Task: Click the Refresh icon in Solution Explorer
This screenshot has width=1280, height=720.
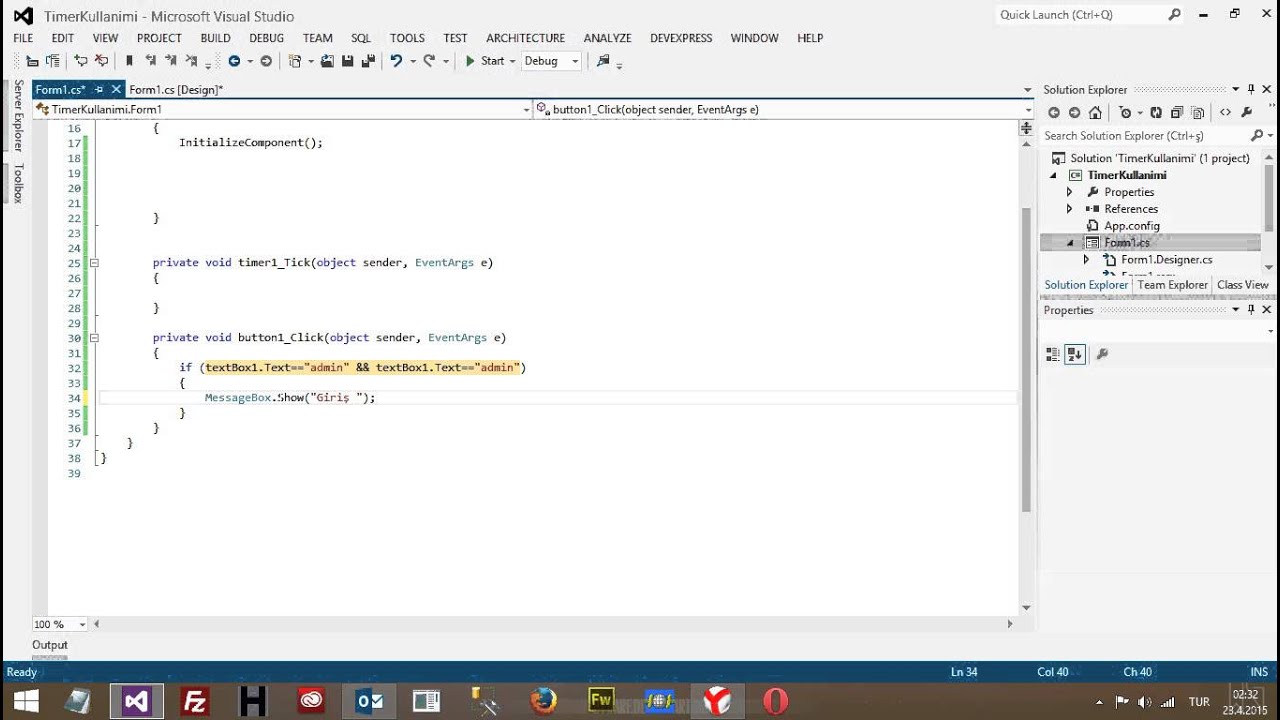Action: click(x=1156, y=113)
